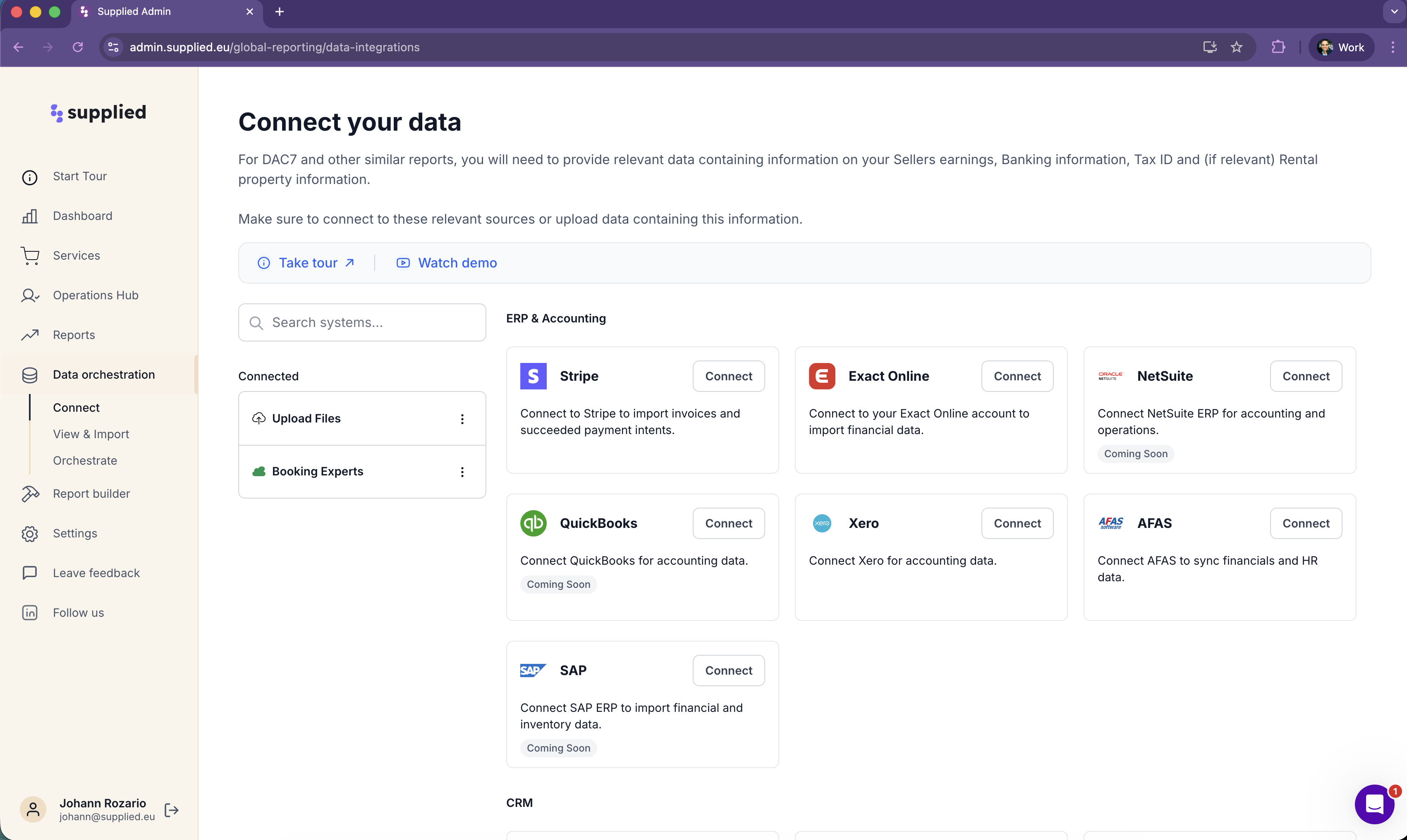Log out using the sign-out icon
The height and width of the screenshot is (840, 1407).
click(172, 811)
